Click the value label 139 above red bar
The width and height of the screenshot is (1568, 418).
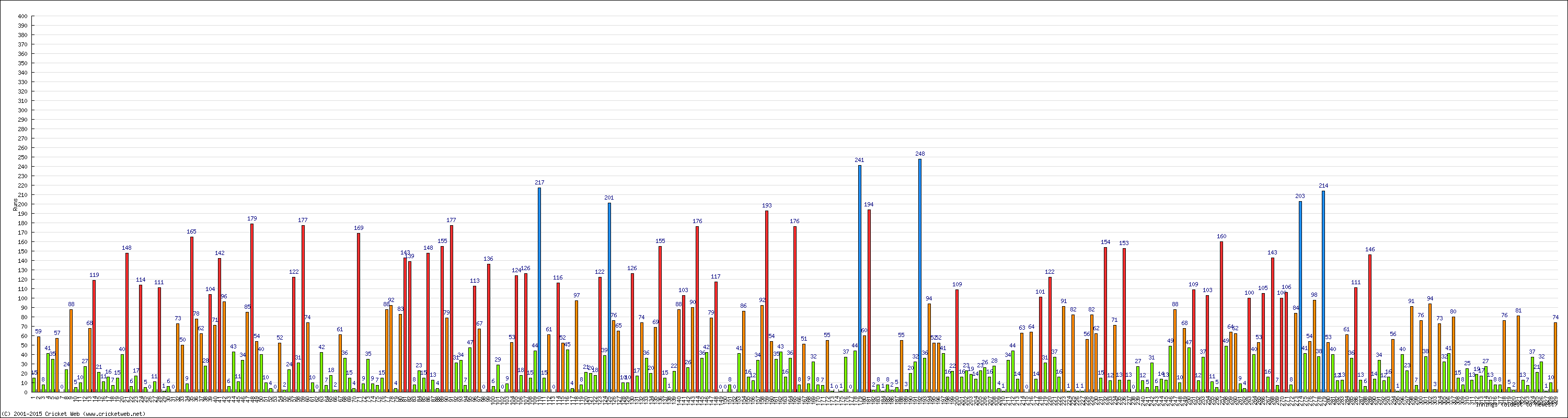tap(411, 256)
